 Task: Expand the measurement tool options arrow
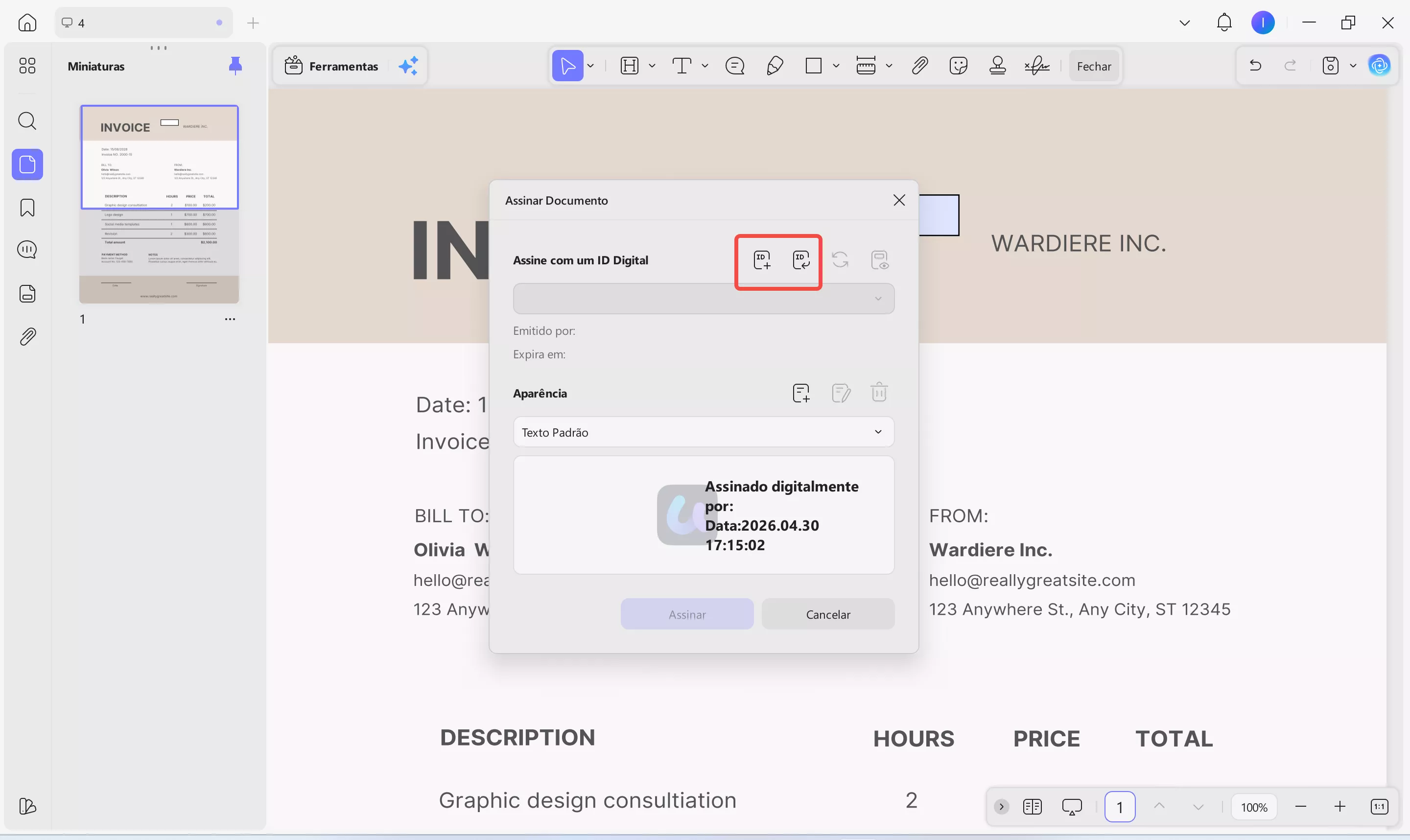click(x=889, y=66)
